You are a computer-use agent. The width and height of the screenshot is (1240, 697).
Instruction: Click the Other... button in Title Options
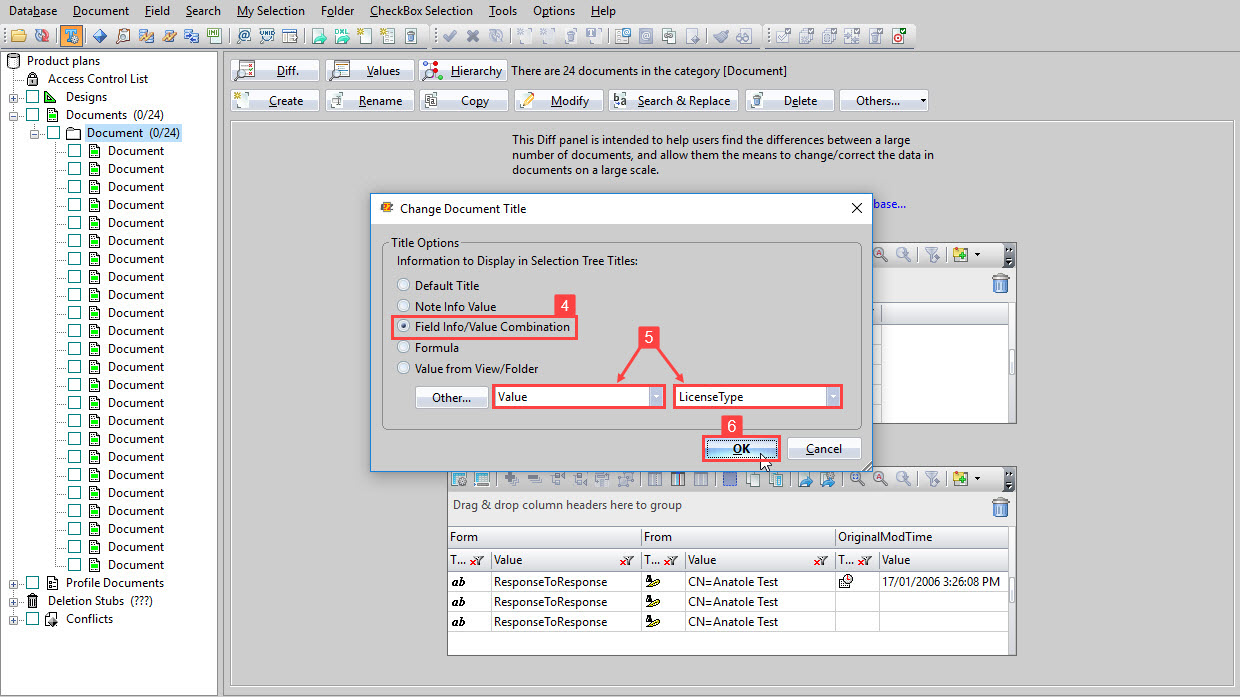(x=452, y=397)
